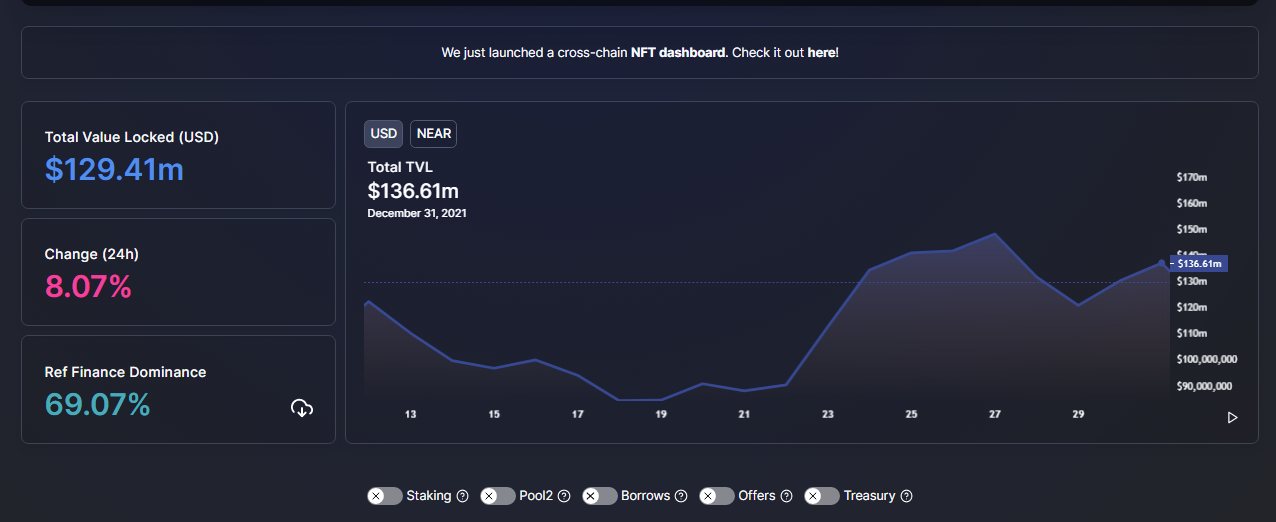Open Offers help question mark icon
1276x522 pixels.
786,496
